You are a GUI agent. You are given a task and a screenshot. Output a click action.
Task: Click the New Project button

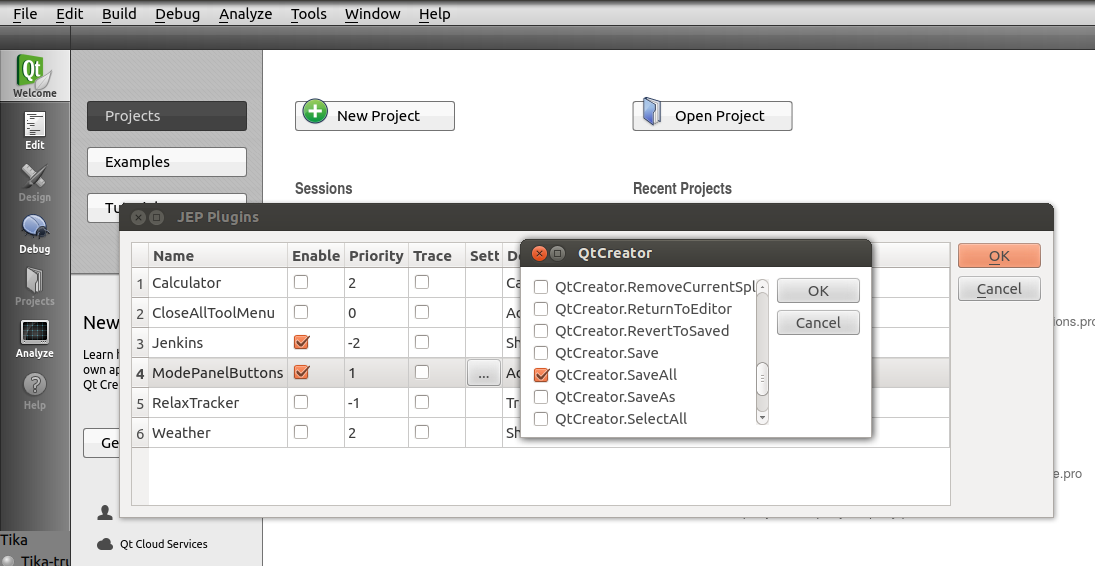375,116
